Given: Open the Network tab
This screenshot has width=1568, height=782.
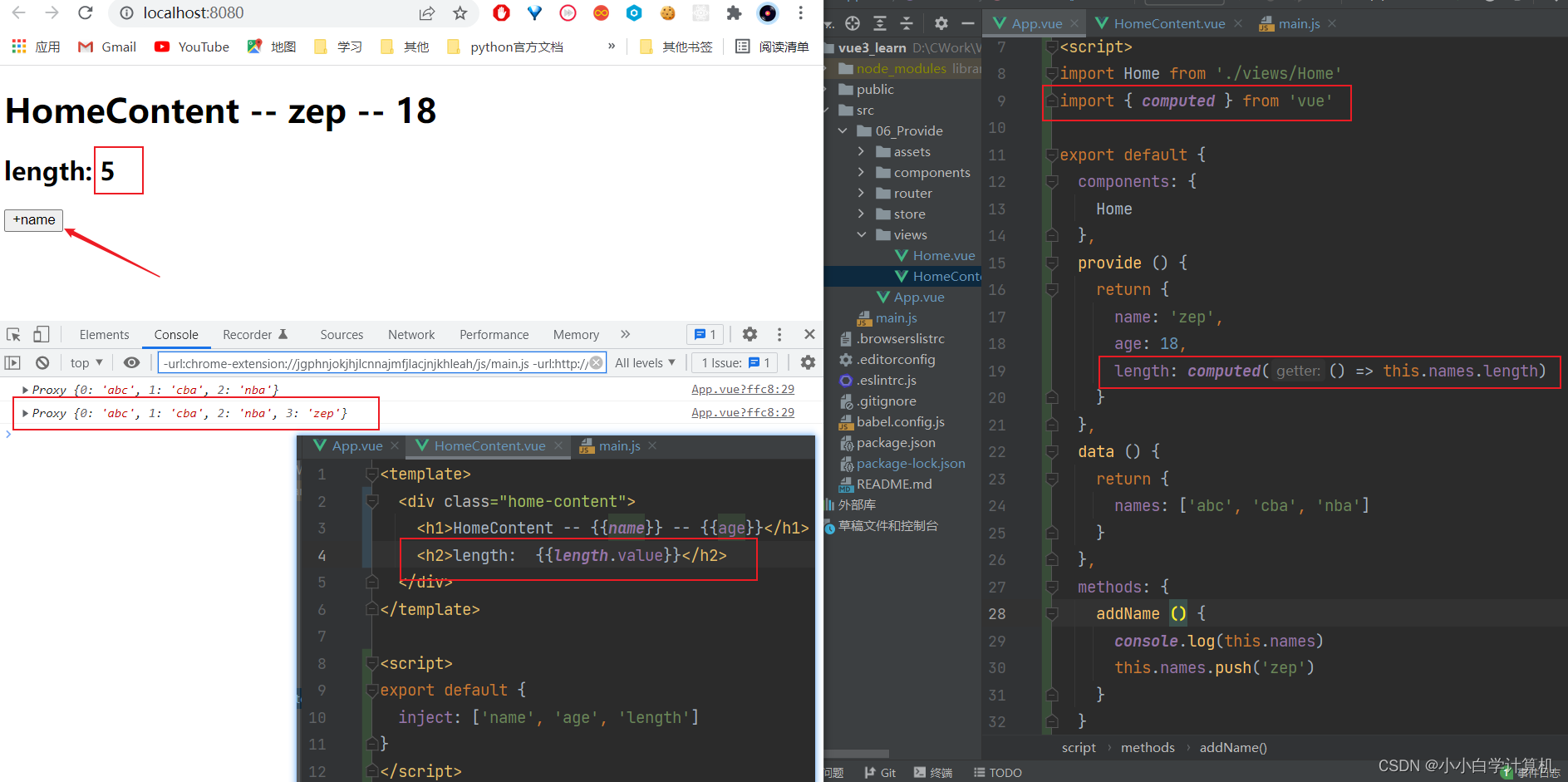Looking at the screenshot, I should [x=411, y=334].
